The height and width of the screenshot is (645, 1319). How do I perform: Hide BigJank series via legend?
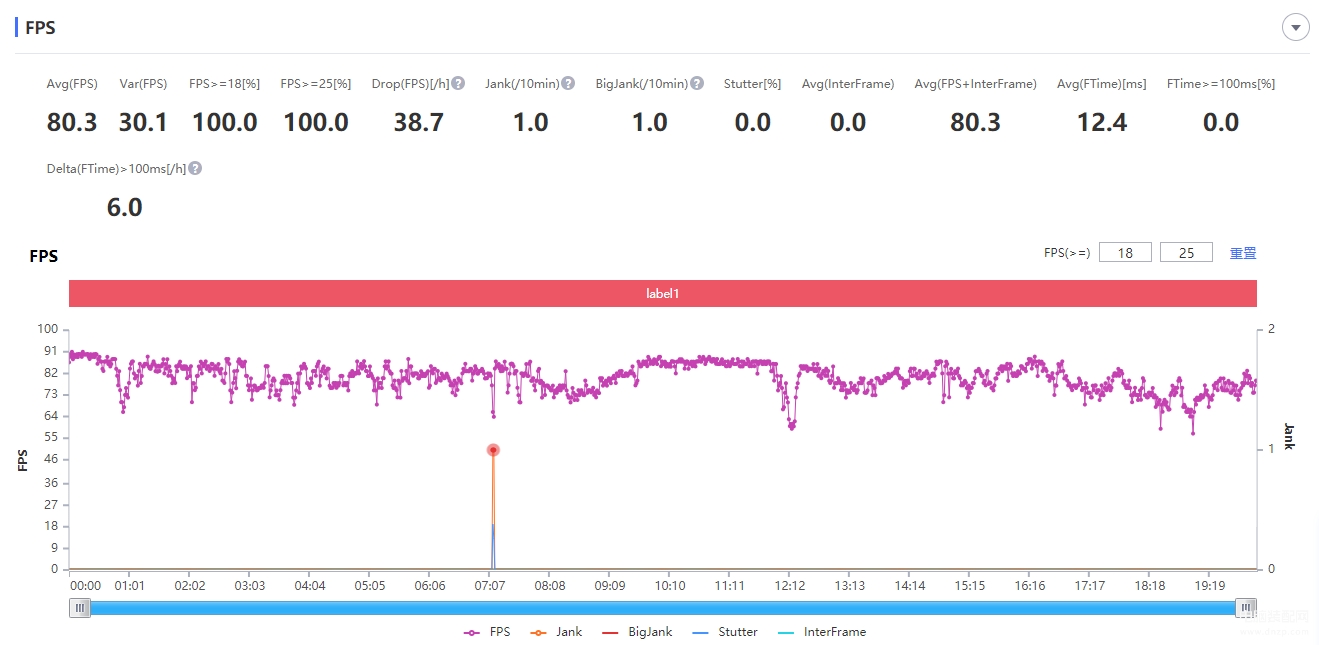[636, 632]
